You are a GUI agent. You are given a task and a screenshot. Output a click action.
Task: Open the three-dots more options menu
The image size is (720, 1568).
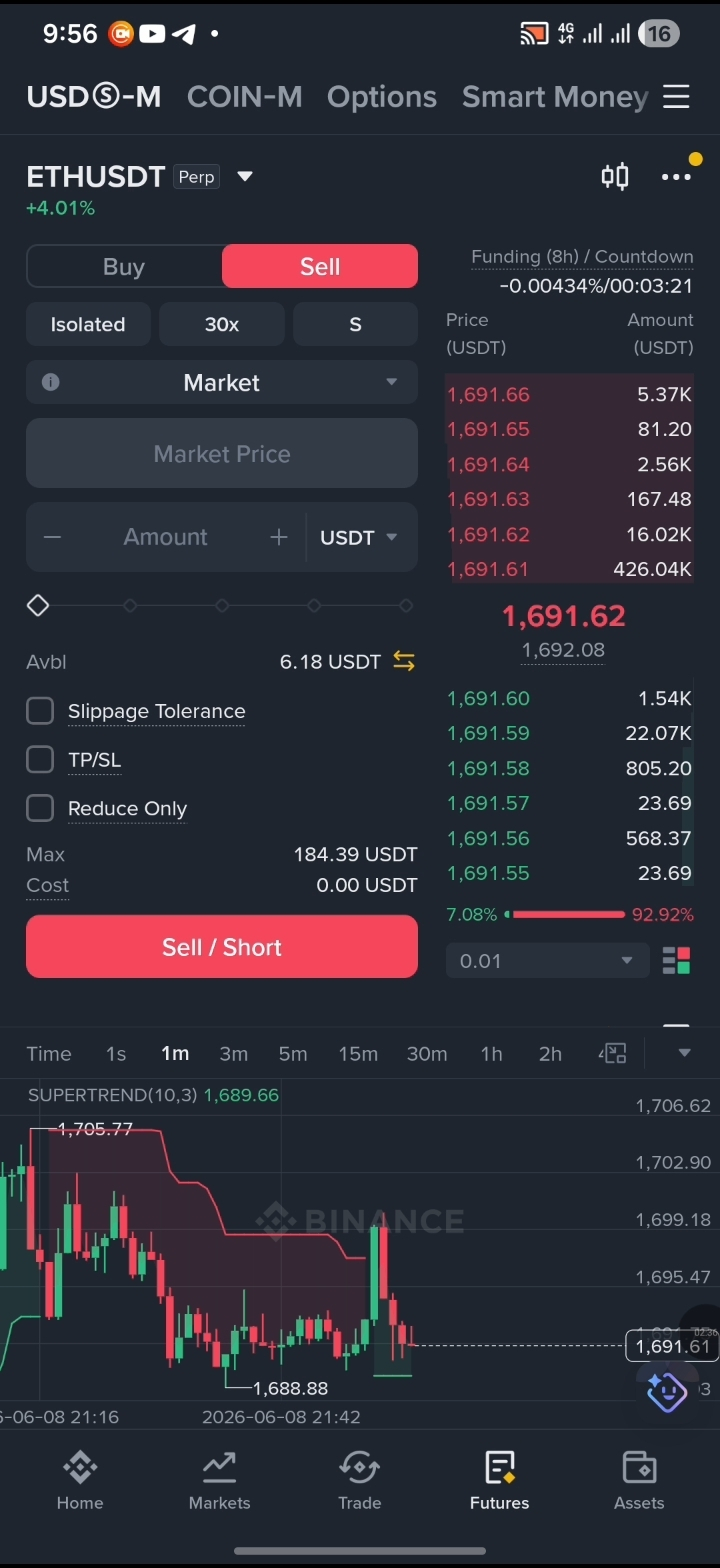coord(676,177)
